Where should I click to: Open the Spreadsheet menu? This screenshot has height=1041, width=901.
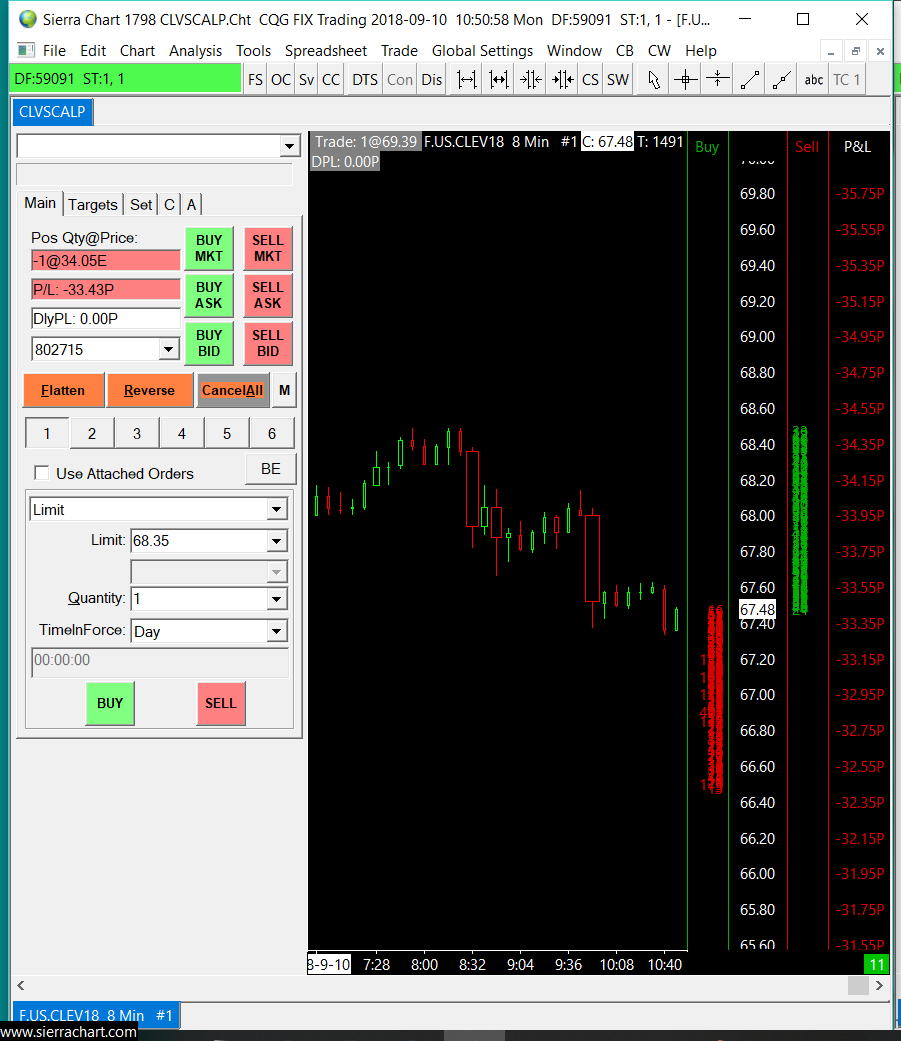coord(325,51)
